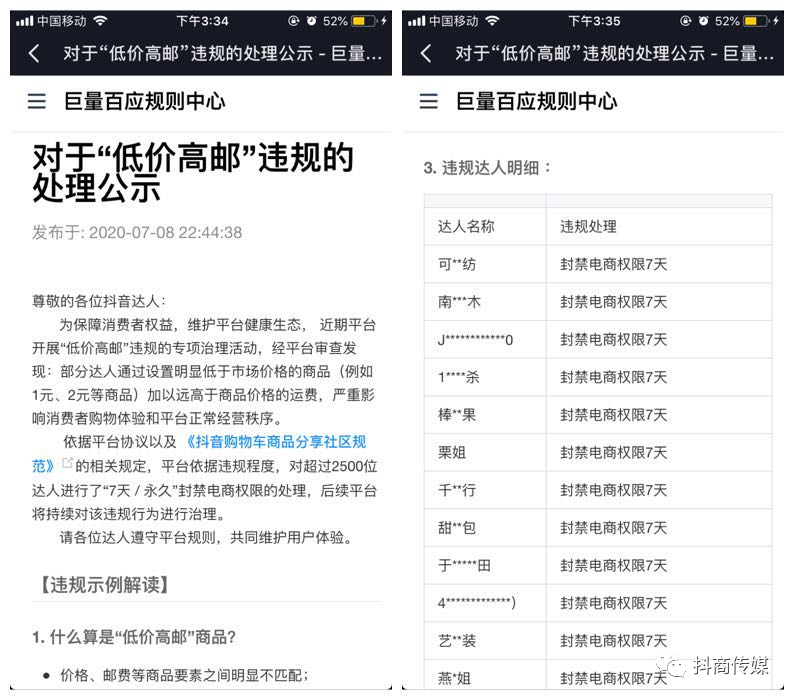
Task: Open hamburger menu on right screen
Action: (x=429, y=101)
